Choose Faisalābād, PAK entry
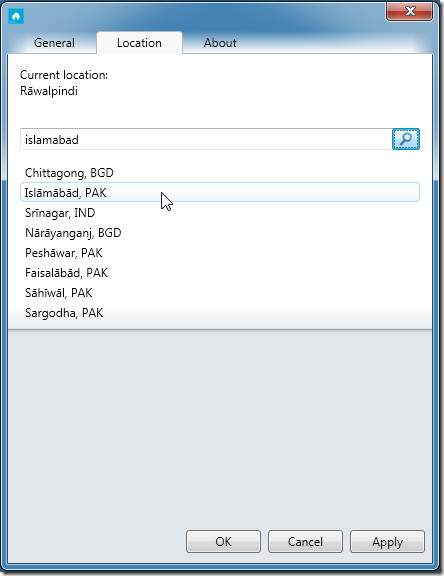 [x=220, y=273]
